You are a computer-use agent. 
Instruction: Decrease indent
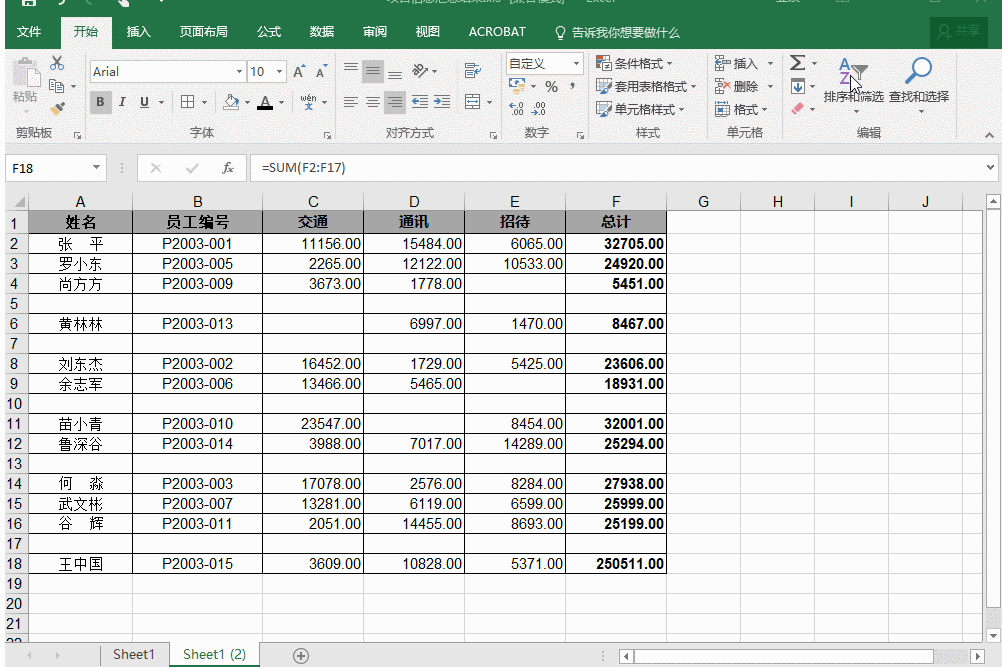coord(420,102)
